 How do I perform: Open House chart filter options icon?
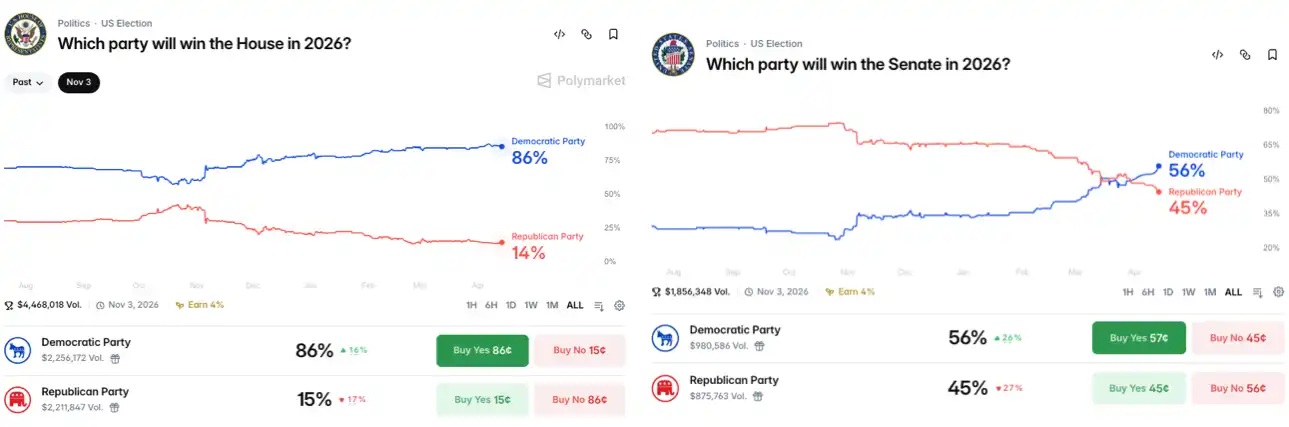coord(599,306)
